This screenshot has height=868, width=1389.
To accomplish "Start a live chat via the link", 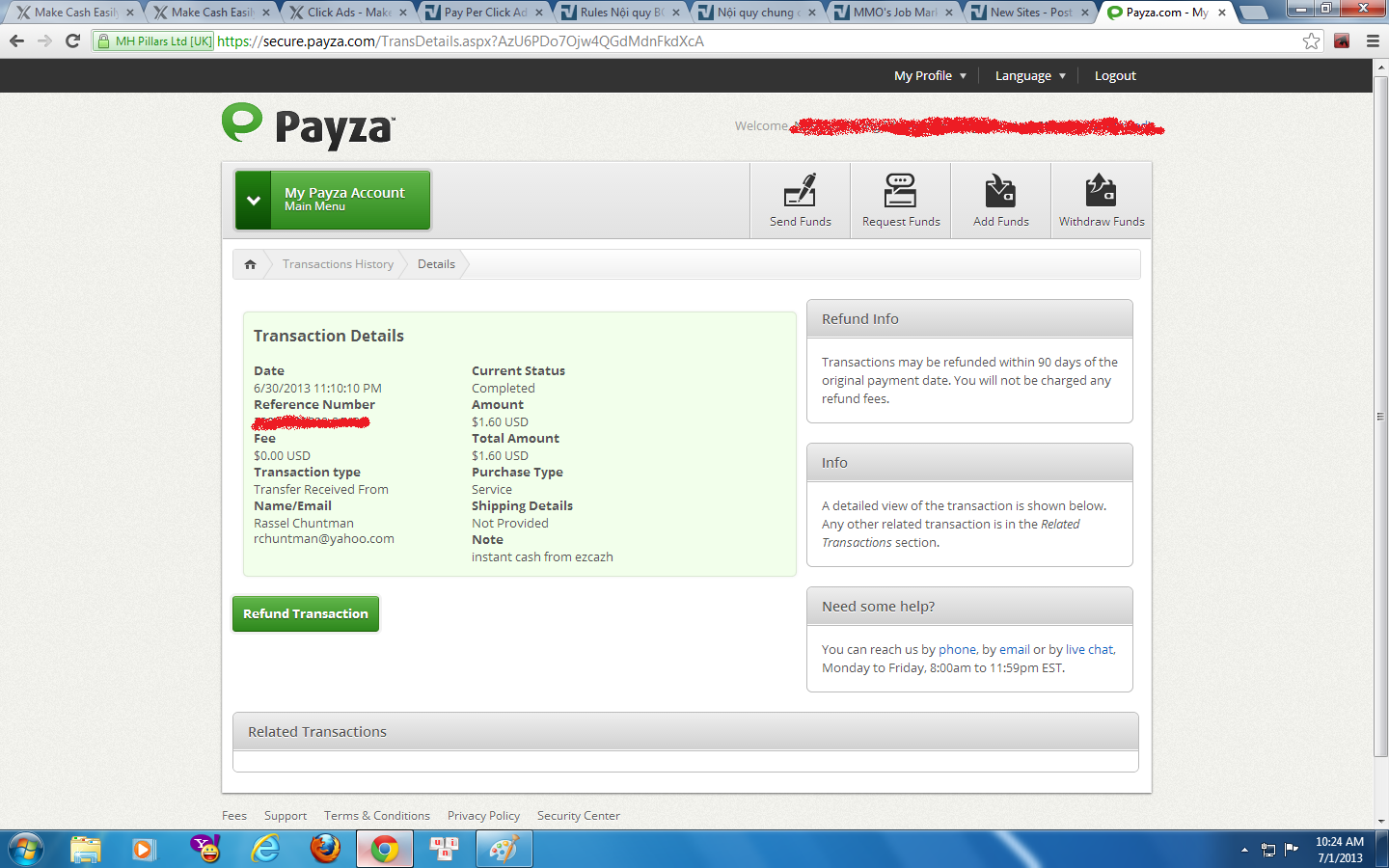I will coord(1090,650).
